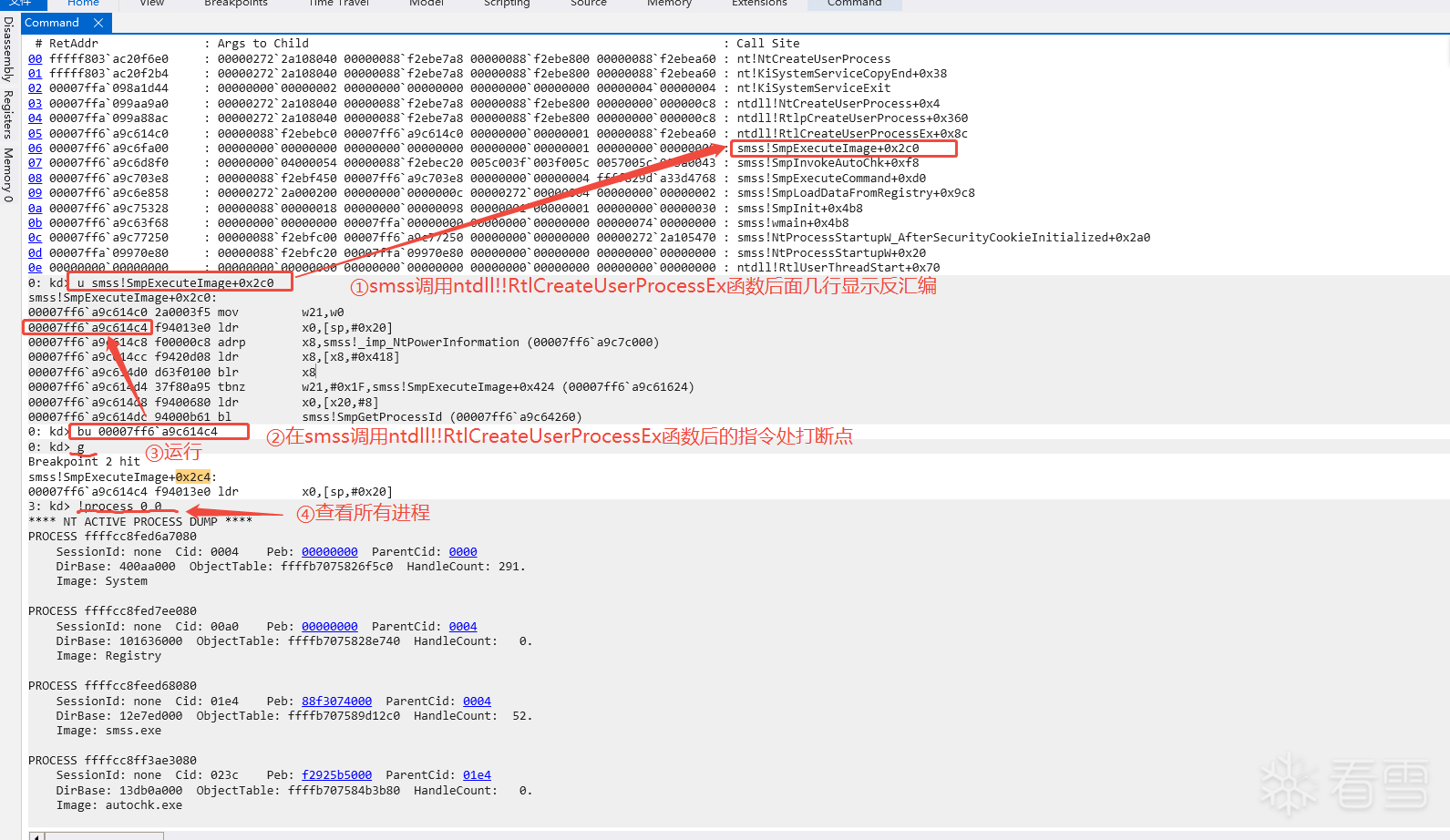This screenshot has width=1450, height=840.
Task: Click stack frame 06 link
Action: pos(35,149)
